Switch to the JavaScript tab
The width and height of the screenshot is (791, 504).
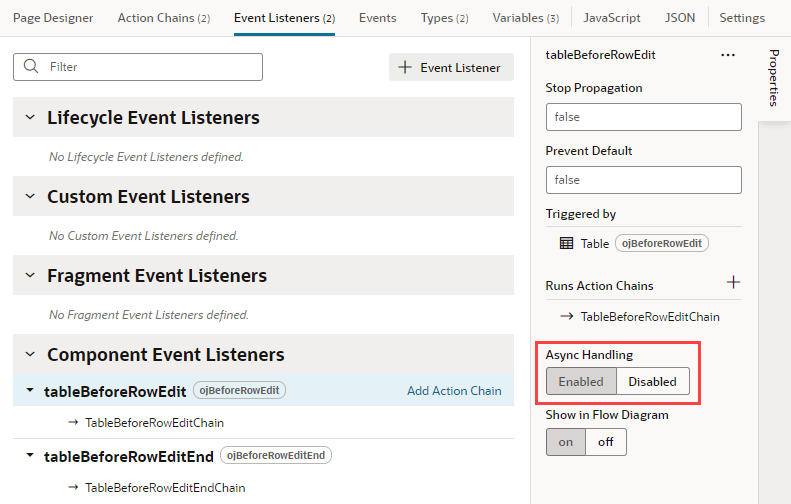tap(612, 18)
